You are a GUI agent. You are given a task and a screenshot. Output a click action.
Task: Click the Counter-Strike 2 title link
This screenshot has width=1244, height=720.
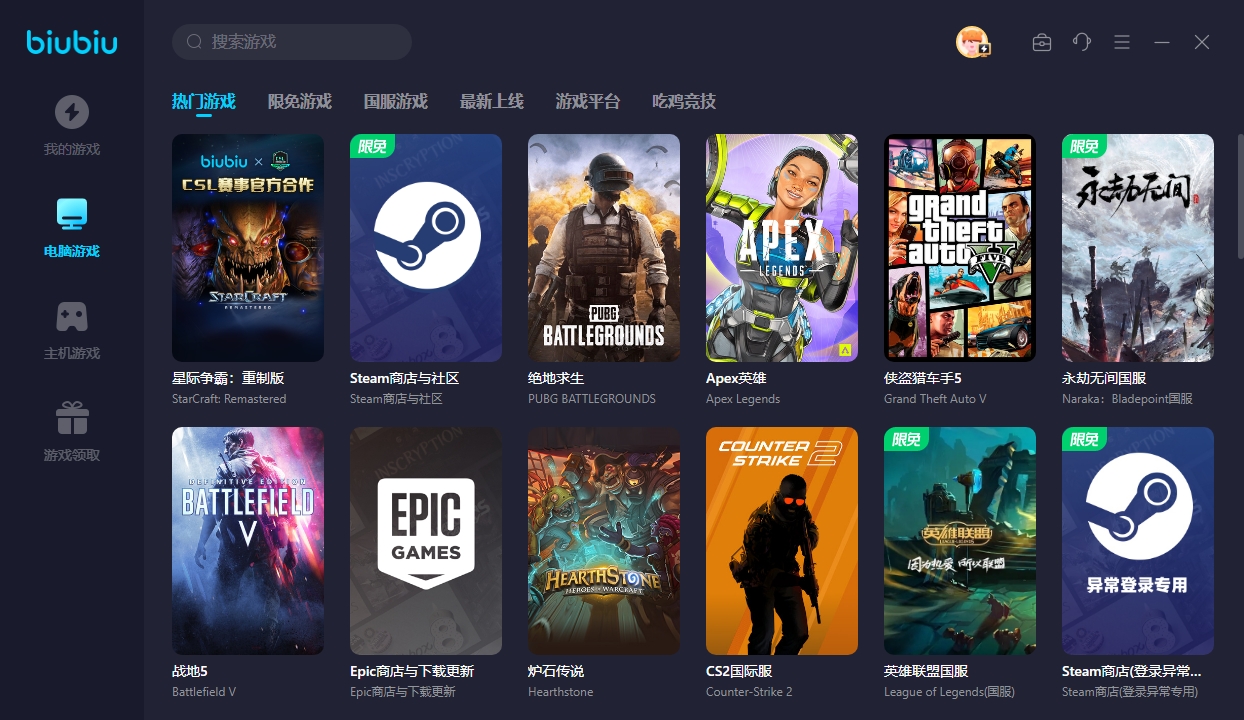[739, 671]
